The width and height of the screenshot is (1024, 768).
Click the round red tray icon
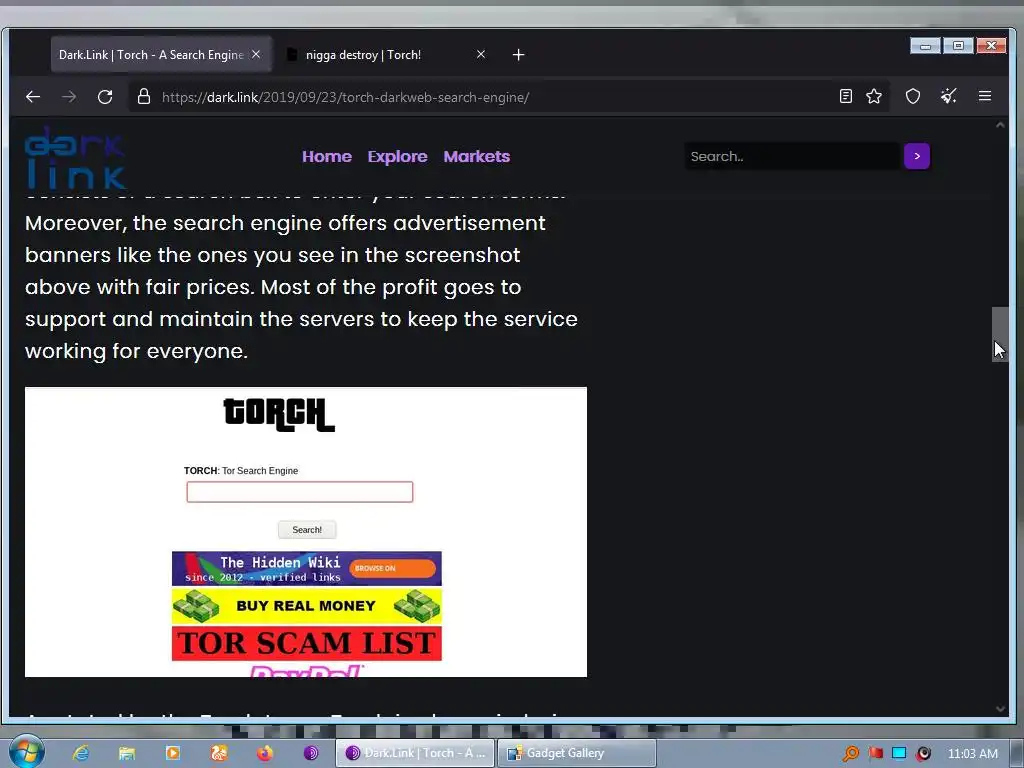(923, 754)
